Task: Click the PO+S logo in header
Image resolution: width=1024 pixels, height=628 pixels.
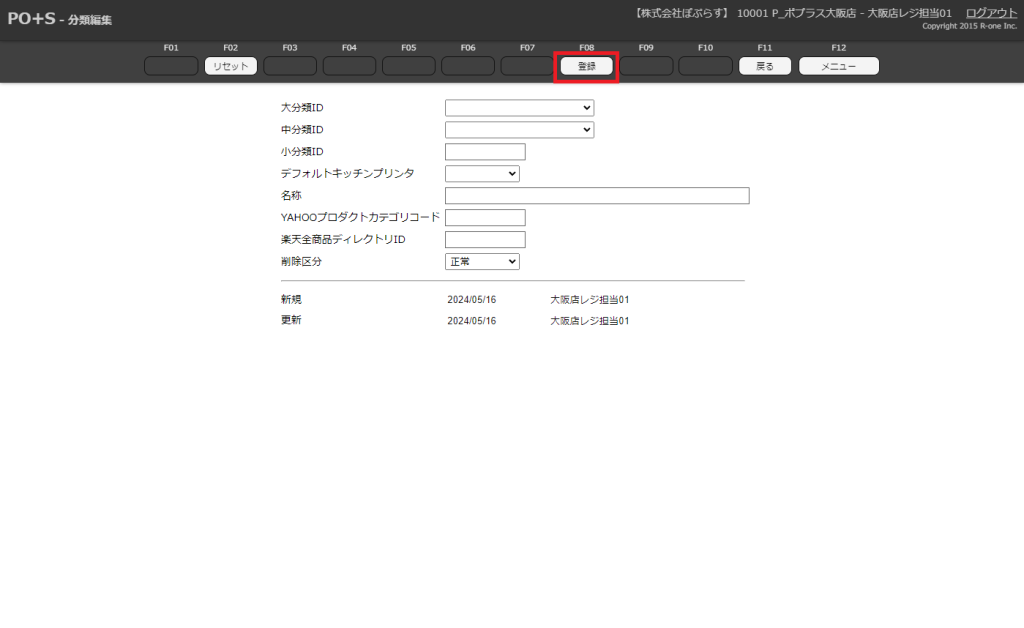Action: 31,18
